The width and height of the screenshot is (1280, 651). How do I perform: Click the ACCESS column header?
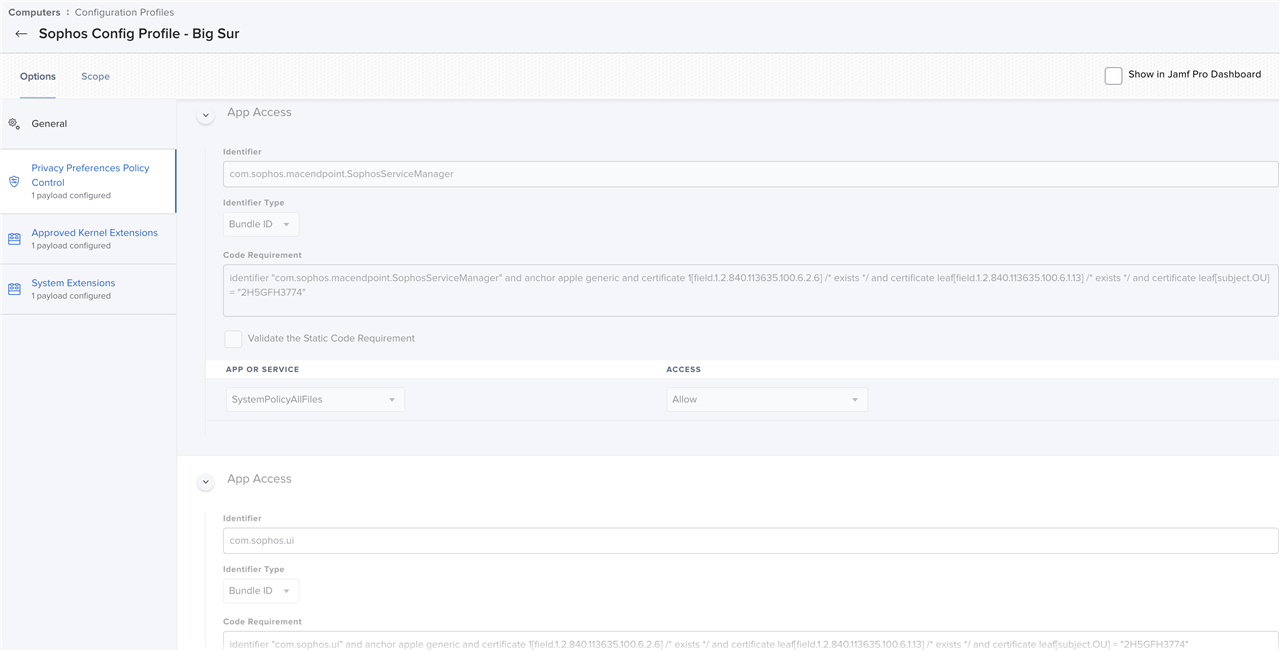[x=684, y=370]
